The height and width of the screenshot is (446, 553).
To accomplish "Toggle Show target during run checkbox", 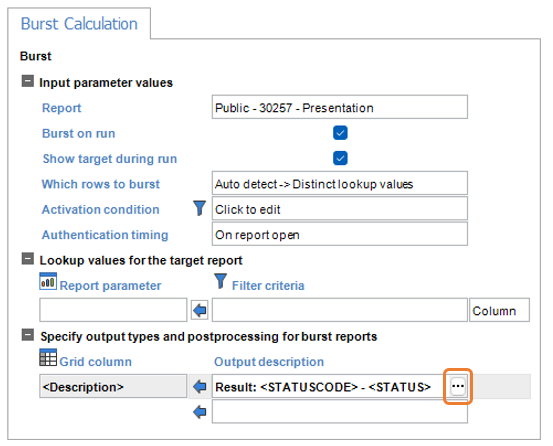I will 340,158.
